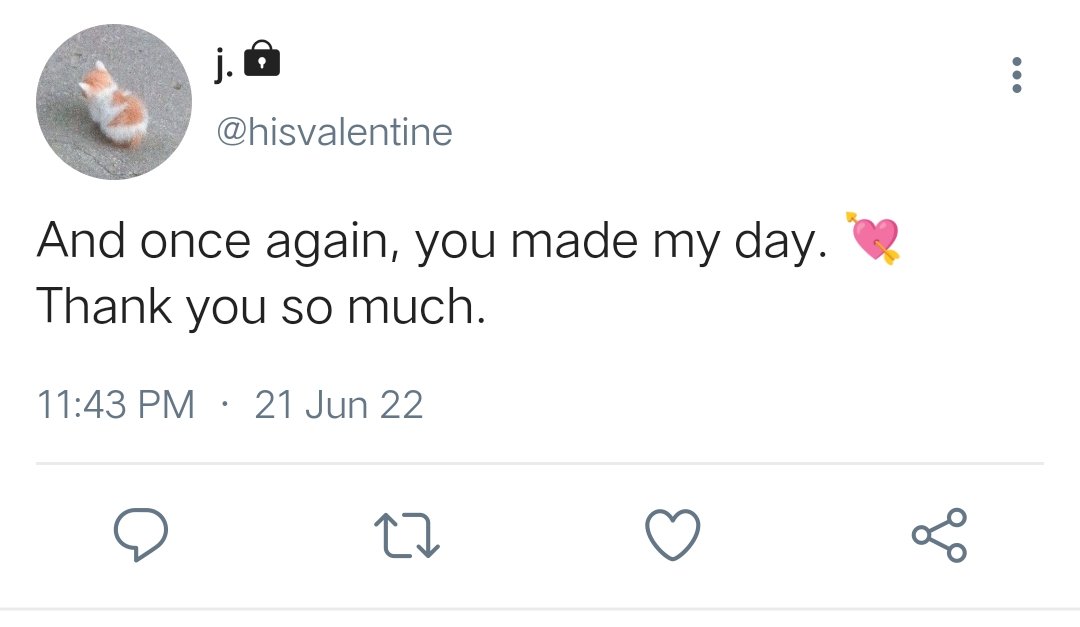This screenshot has height=627, width=1080.
Task: Click the 11:43 PM timestamp
Action: [116, 405]
